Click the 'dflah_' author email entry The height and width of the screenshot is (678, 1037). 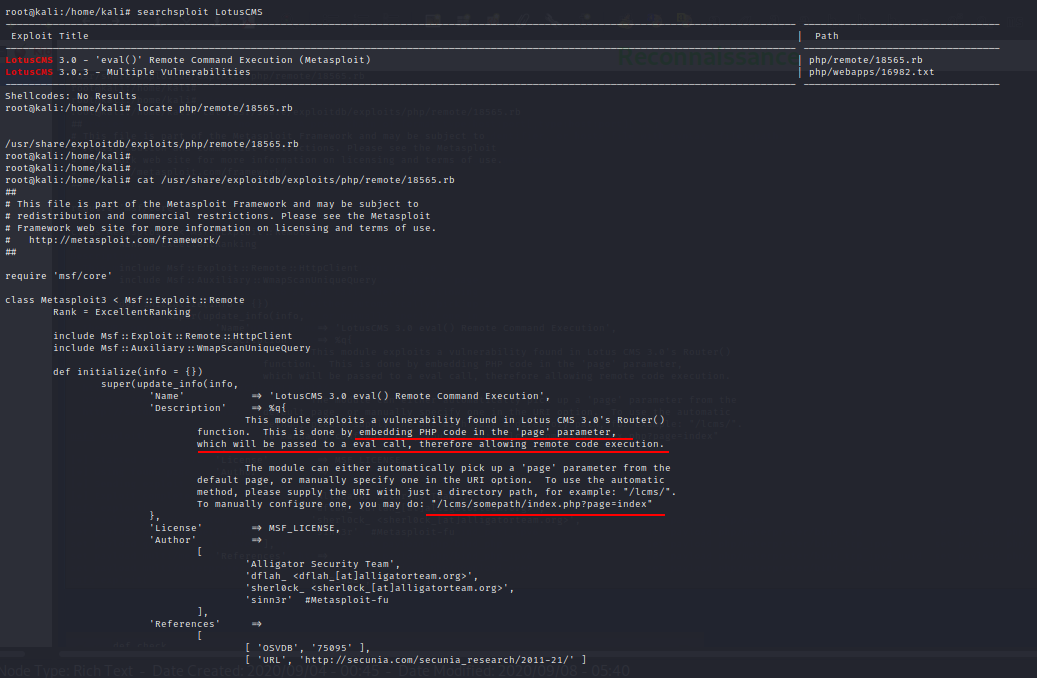coord(362,575)
